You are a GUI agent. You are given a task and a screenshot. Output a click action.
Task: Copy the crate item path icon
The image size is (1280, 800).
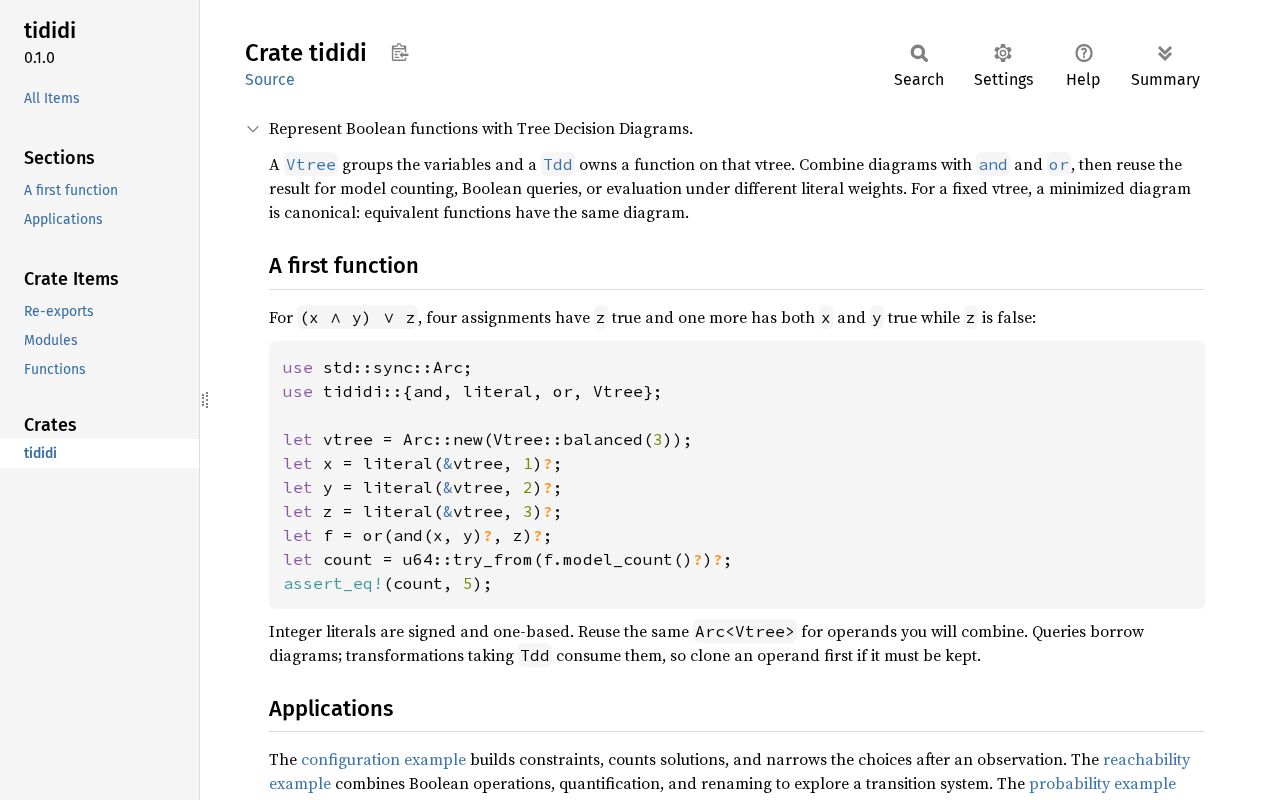pyautogui.click(x=400, y=53)
